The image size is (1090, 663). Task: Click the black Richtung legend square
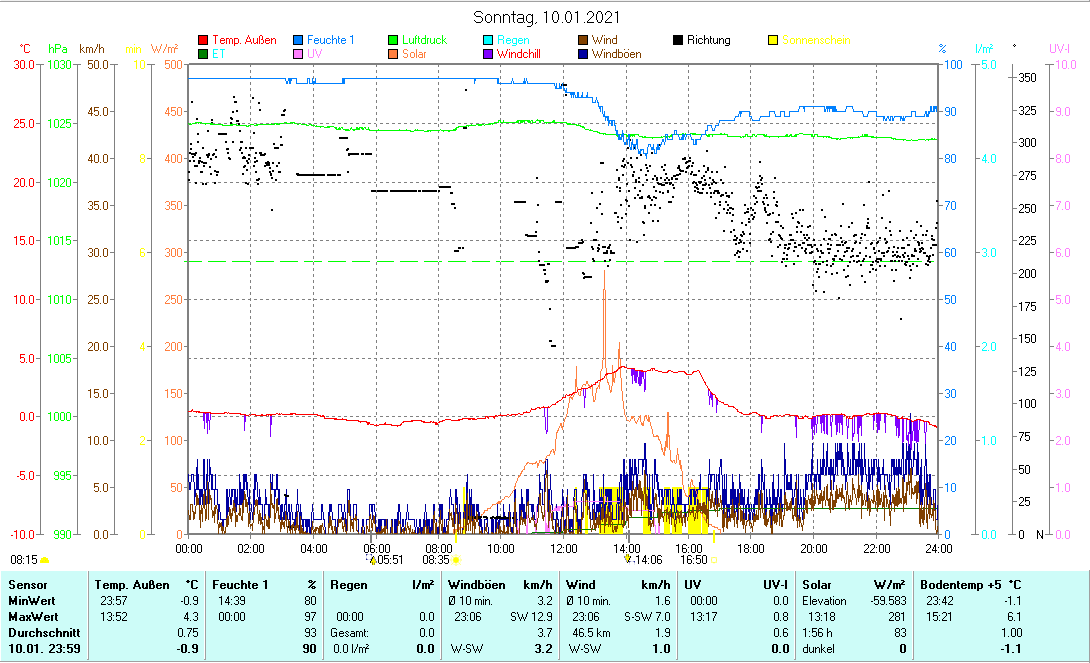(678, 40)
